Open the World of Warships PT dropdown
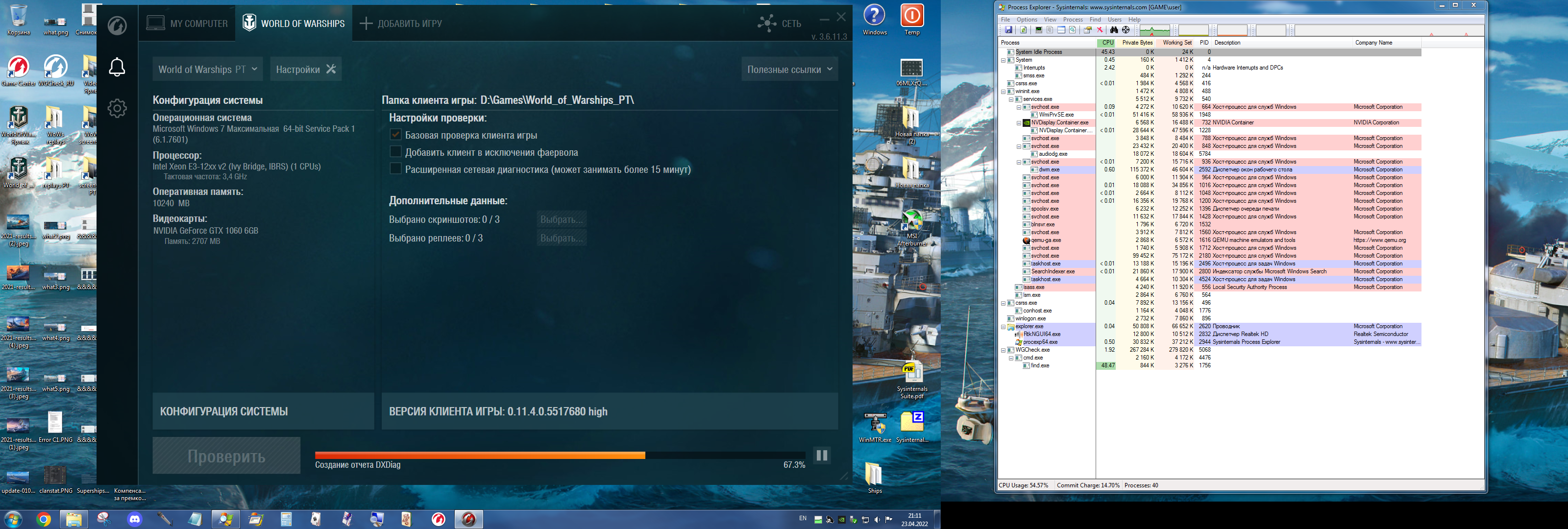This screenshot has height=529, width=1568. coord(208,70)
